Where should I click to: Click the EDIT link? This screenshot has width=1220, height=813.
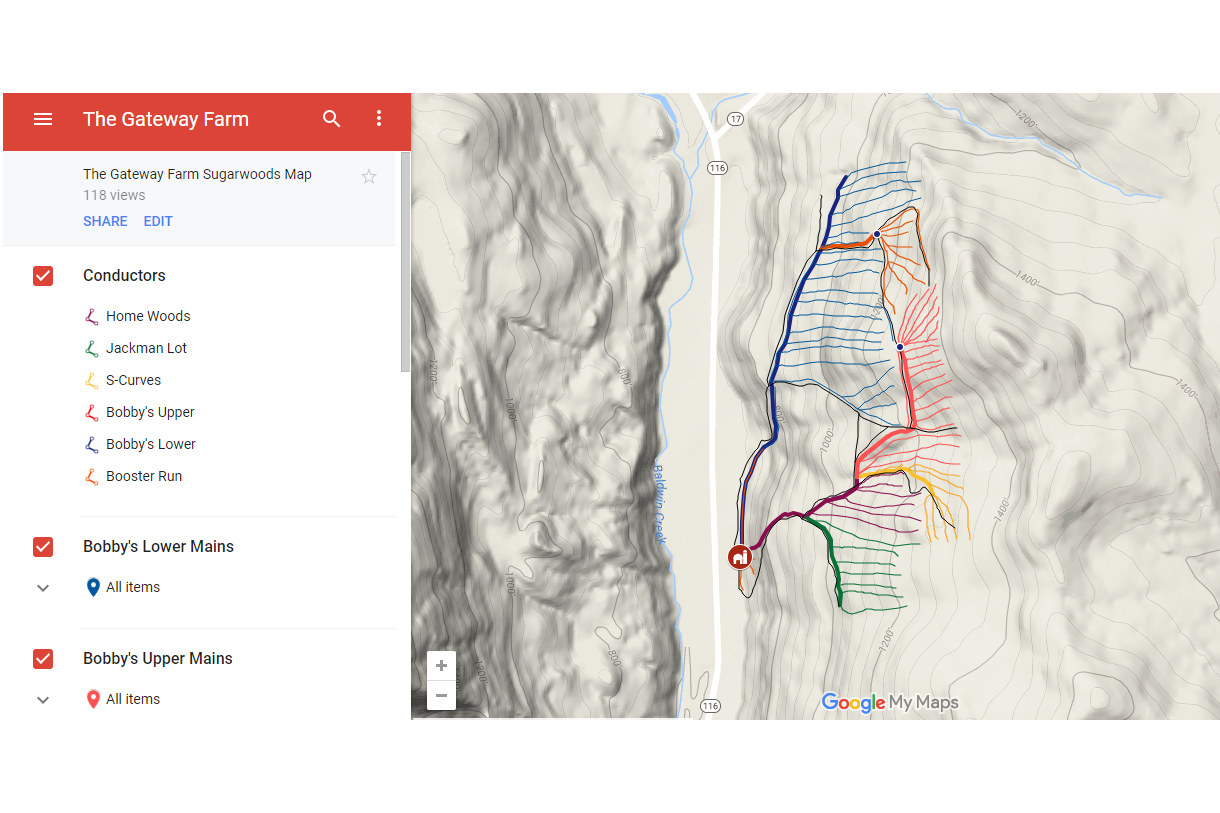point(158,221)
